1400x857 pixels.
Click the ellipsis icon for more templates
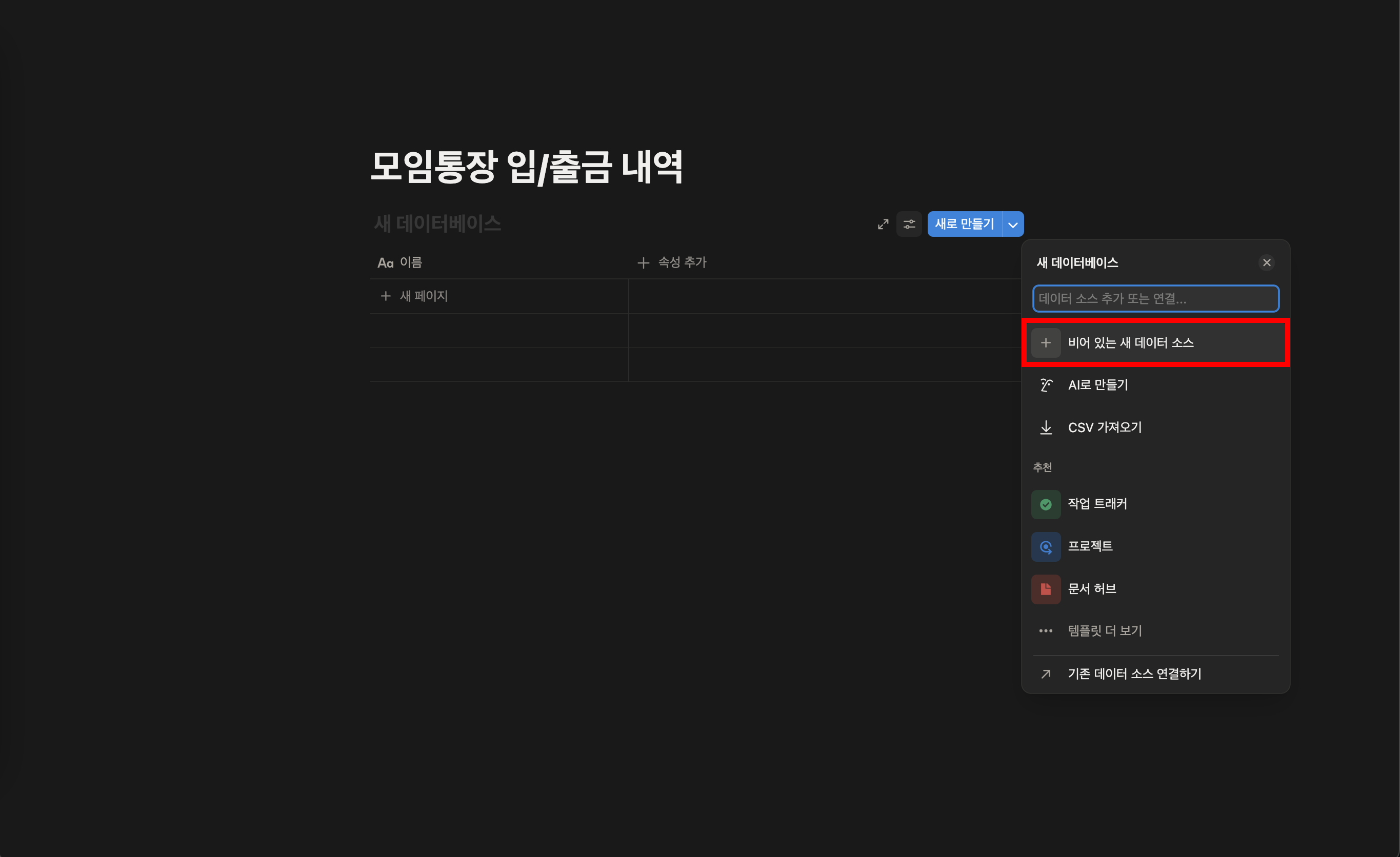coord(1046,630)
